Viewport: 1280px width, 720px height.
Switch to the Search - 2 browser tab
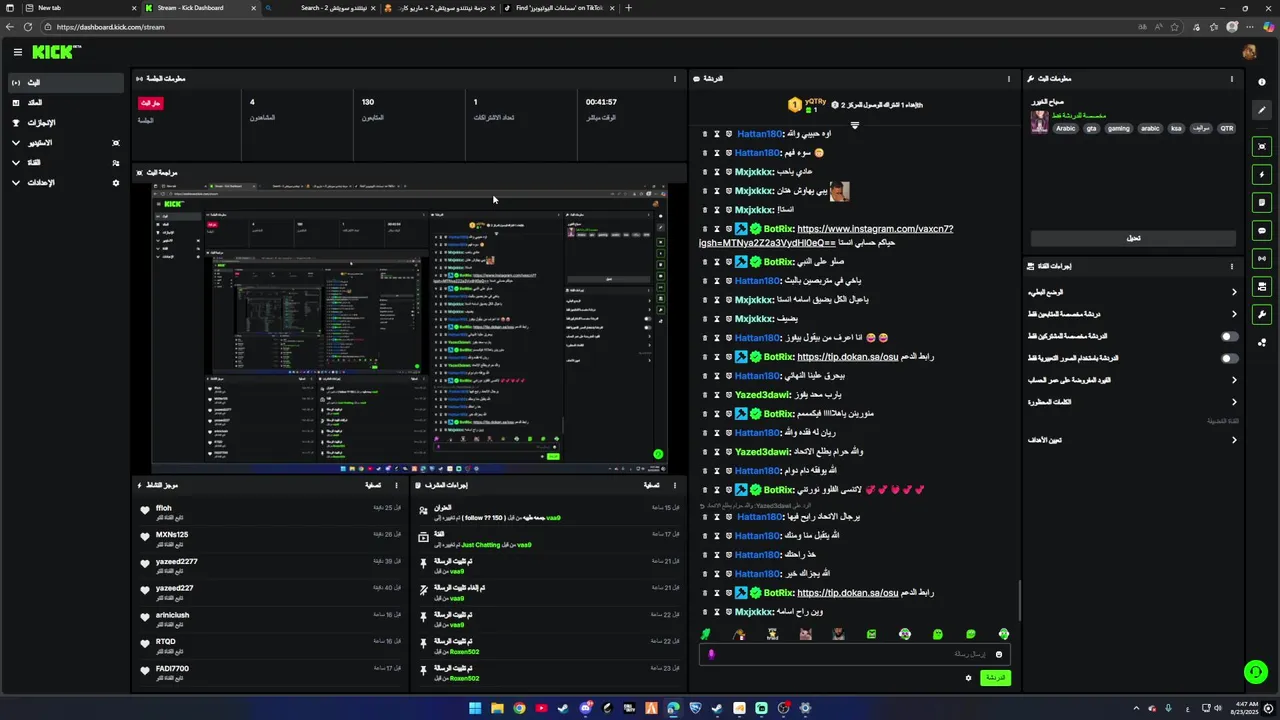[320, 8]
